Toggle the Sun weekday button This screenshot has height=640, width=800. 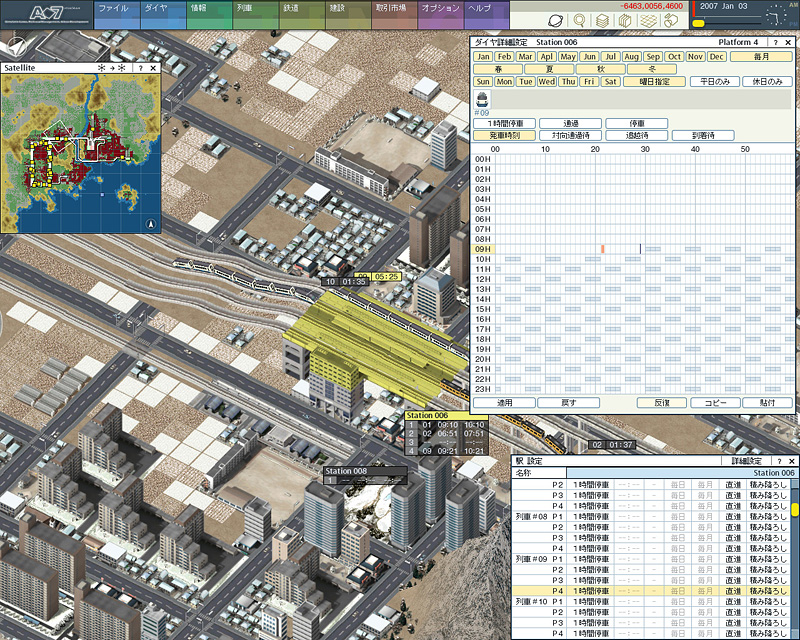click(483, 82)
